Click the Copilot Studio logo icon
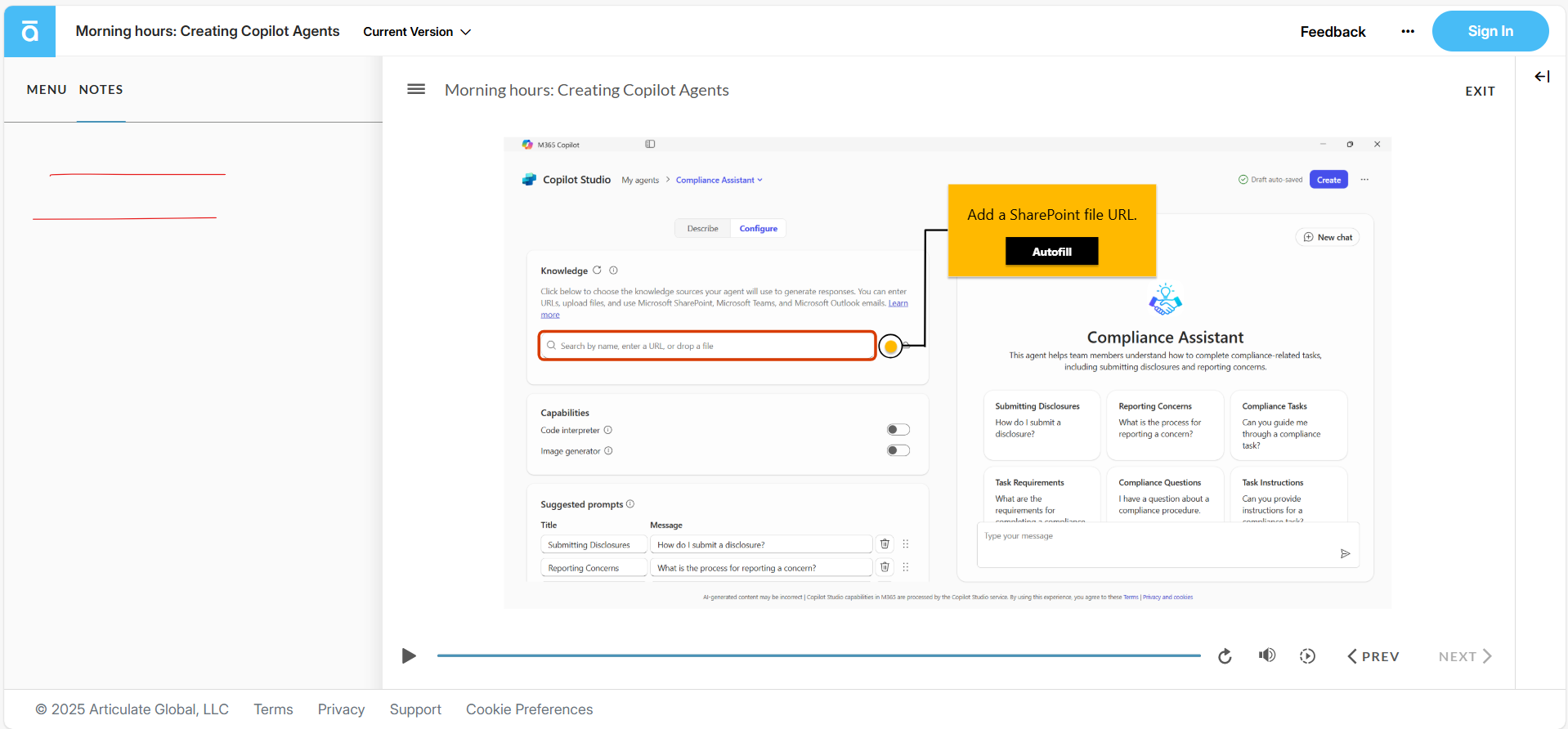The height and width of the screenshot is (729, 1568). (x=529, y=180)
